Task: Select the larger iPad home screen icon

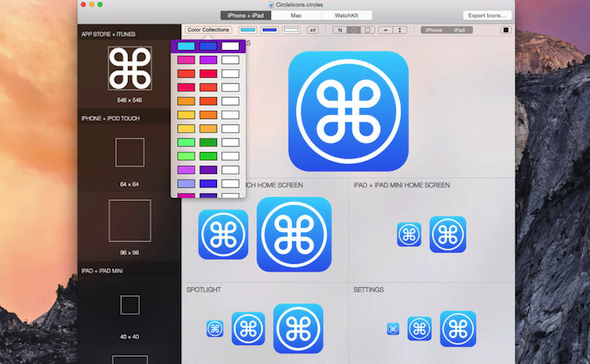Action: 448,234
